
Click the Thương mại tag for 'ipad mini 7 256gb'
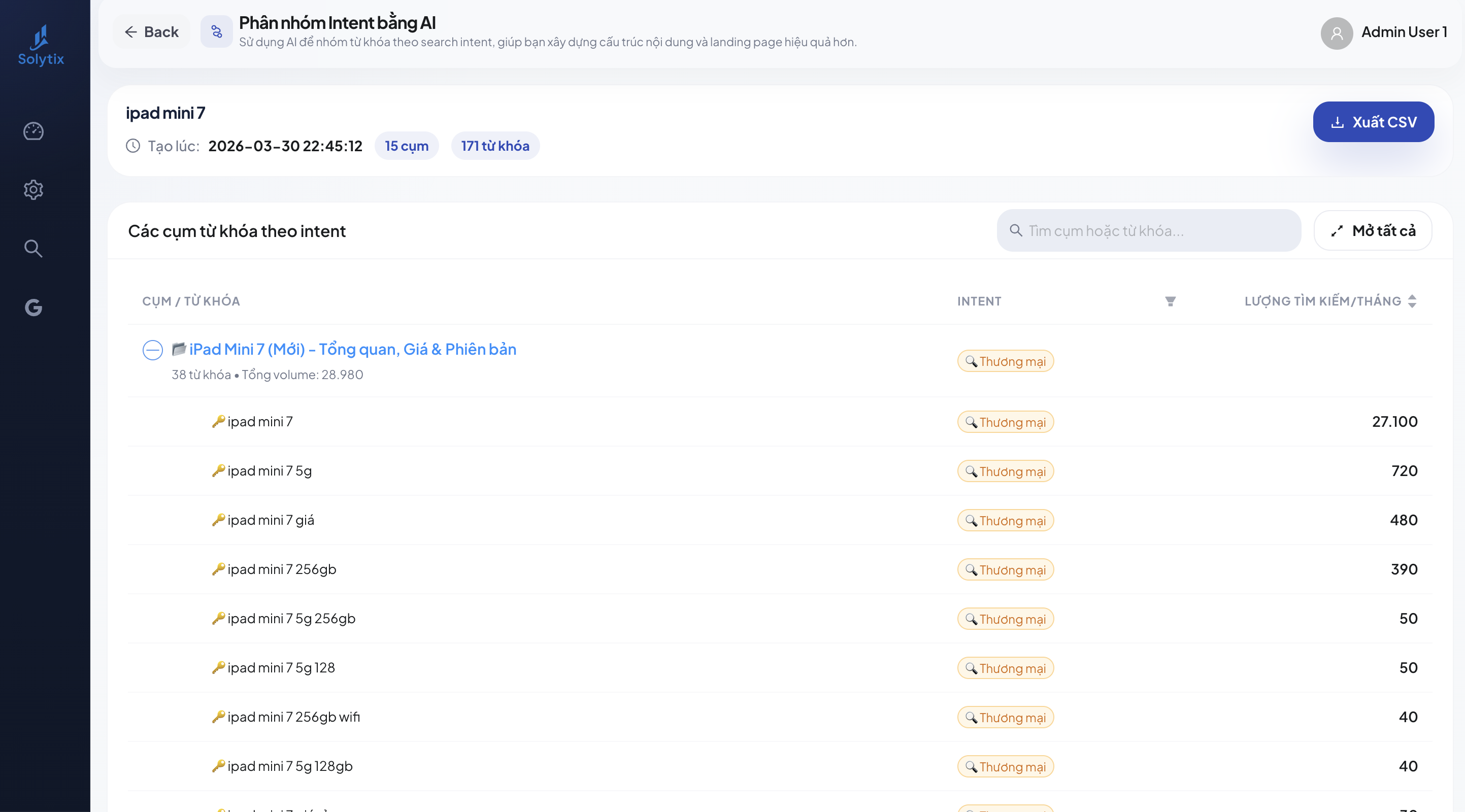click(1006, 570)
